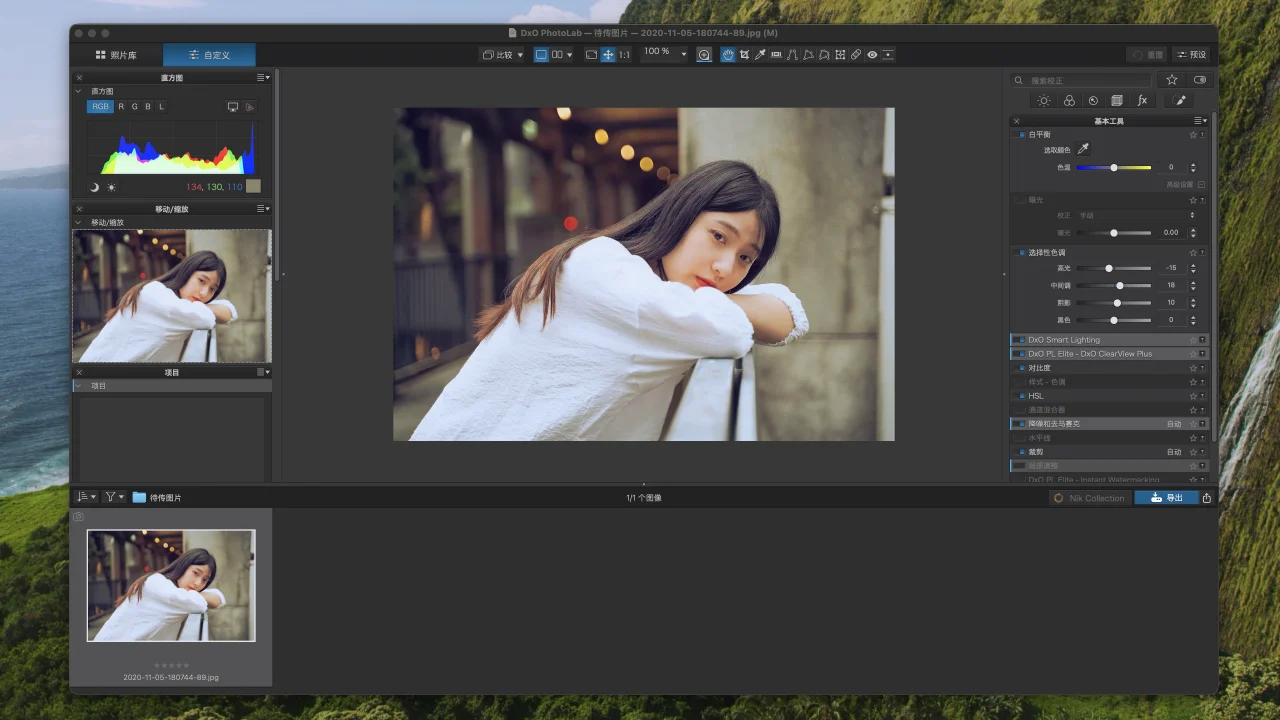The image size is (1280, 720).
Task: Select the Crop tool in the toolbar
Action: click(744, 55)
